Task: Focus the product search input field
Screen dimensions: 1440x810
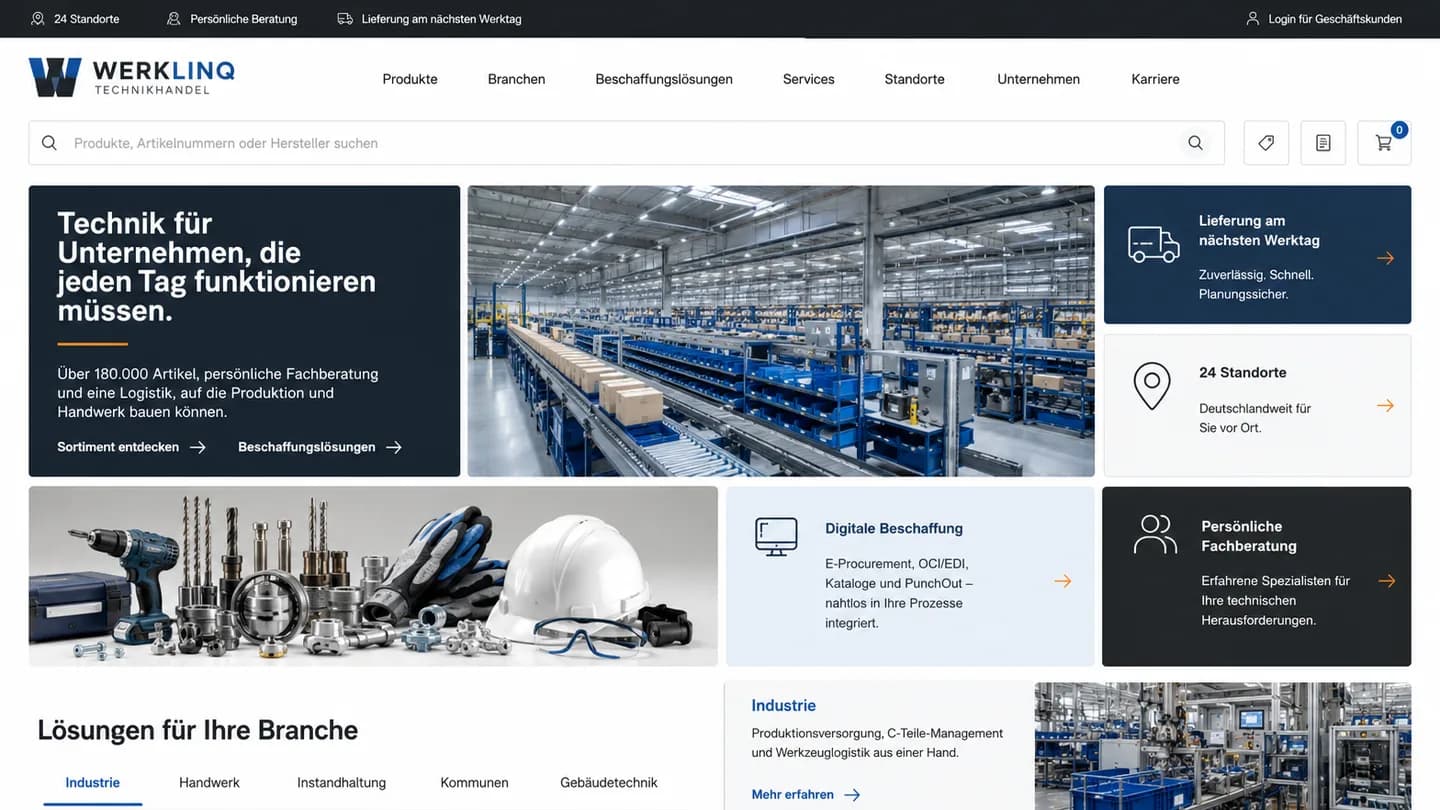Action: pyautogui.click(x=626, y=143)
